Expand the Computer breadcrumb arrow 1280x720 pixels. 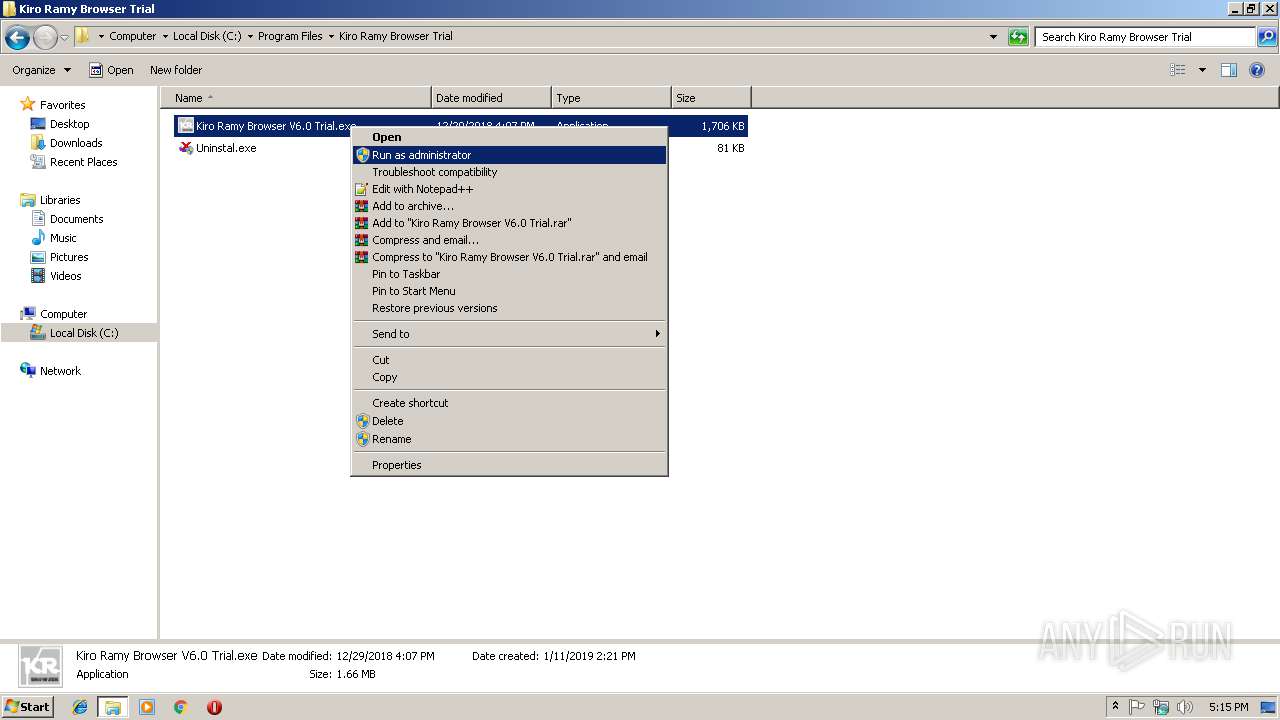click(x=165, y=36)
